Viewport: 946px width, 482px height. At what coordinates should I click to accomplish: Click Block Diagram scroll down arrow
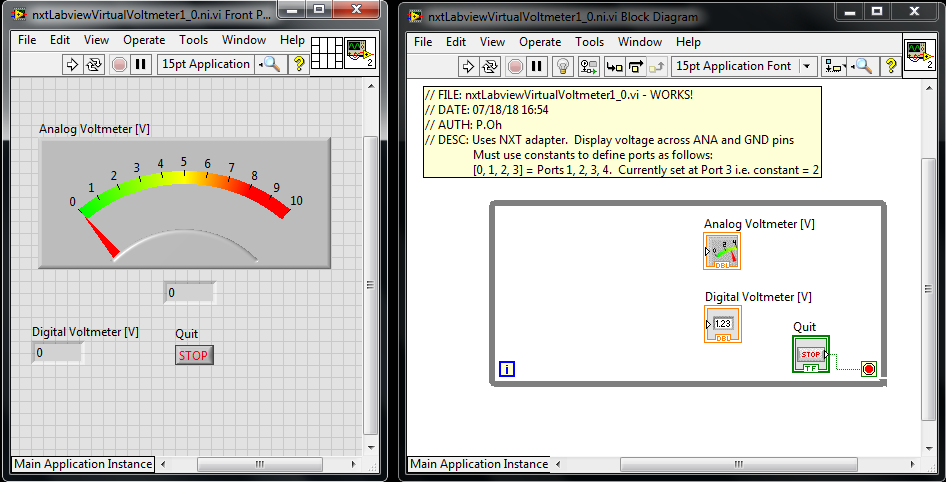pos(929,449)
